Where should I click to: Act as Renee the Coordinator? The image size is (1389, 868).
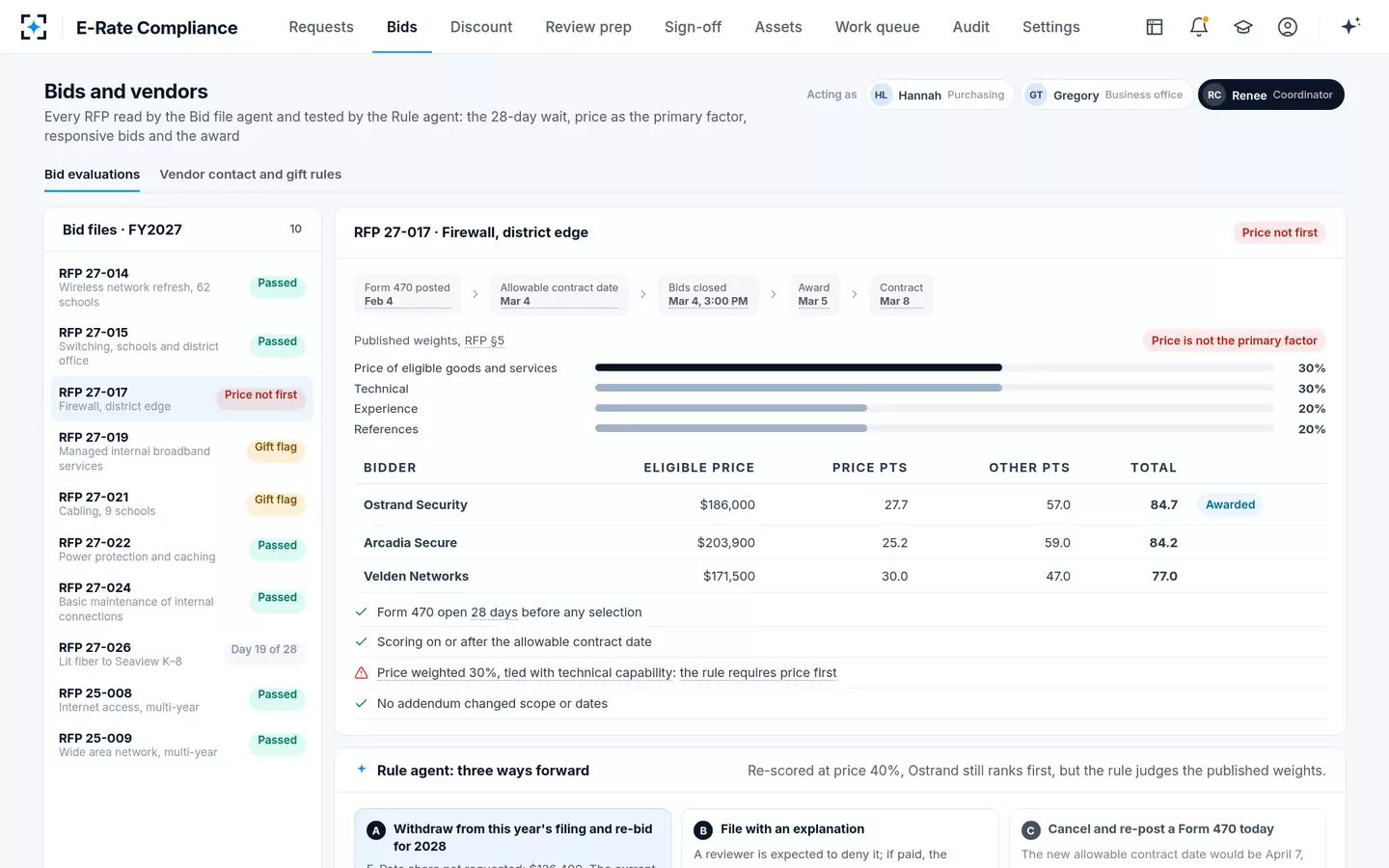(1271, 95)
